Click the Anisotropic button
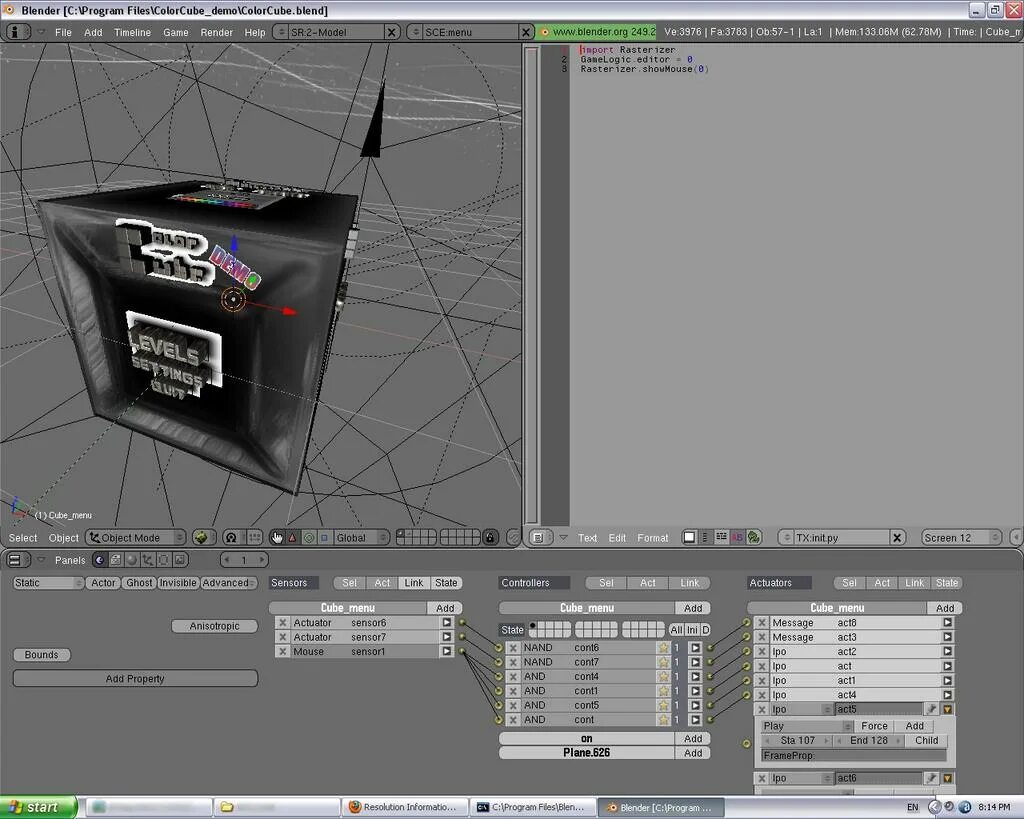The width and height of the screenshot is (1024, 819). (x=214, y=626)
